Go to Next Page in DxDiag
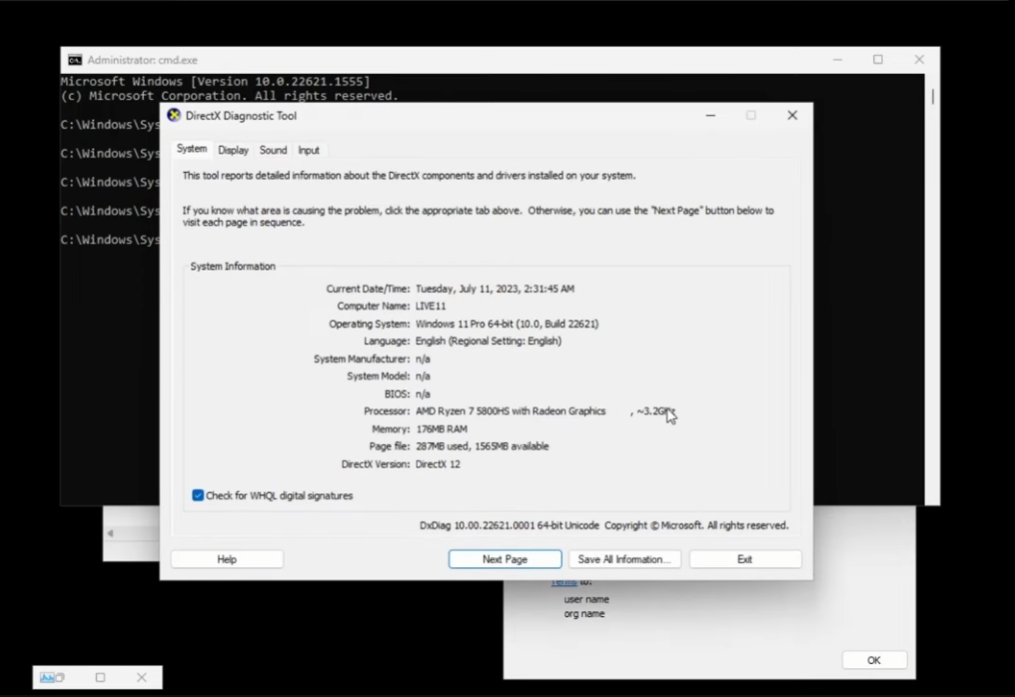The width and height of the screenshot is (1015, 697). tap(505, 559)
